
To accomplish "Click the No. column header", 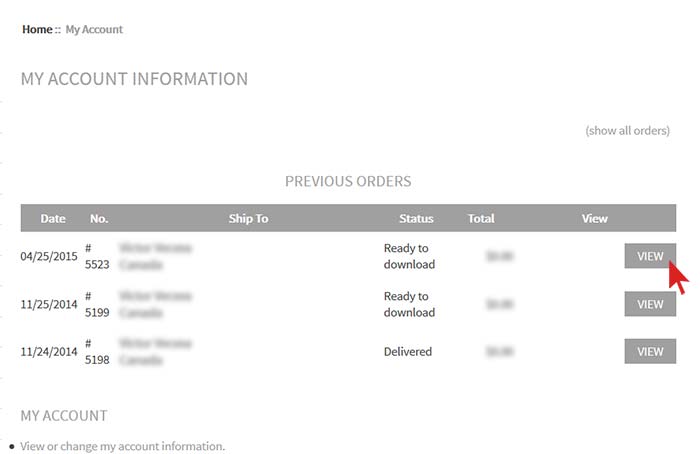I will pos(99,218).
